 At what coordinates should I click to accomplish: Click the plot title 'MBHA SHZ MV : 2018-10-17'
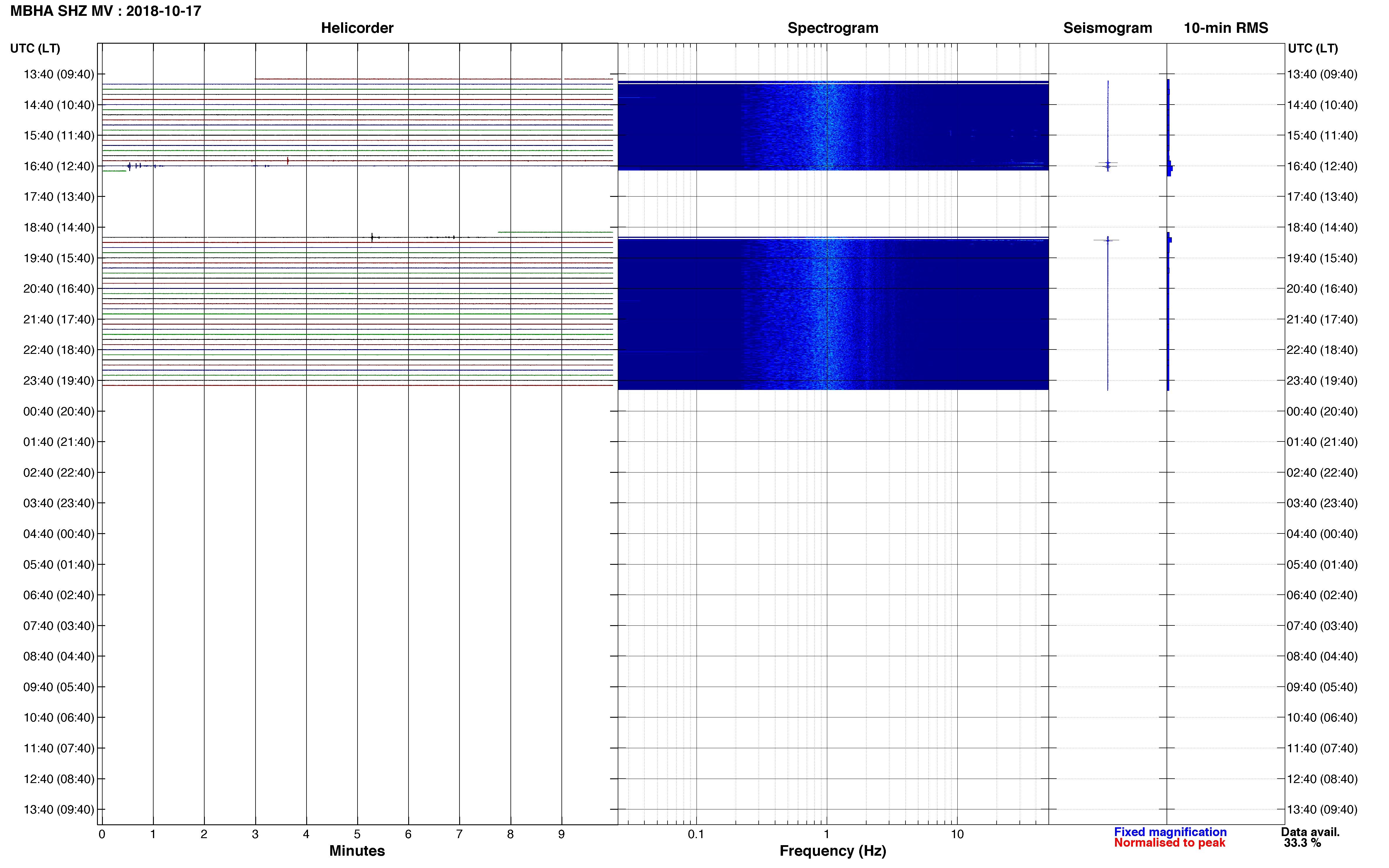tap(106, 11)
